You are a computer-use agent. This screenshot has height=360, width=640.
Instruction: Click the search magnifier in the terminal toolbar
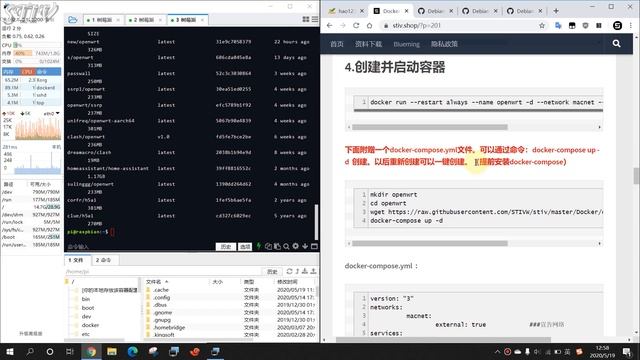click(286, 246)
